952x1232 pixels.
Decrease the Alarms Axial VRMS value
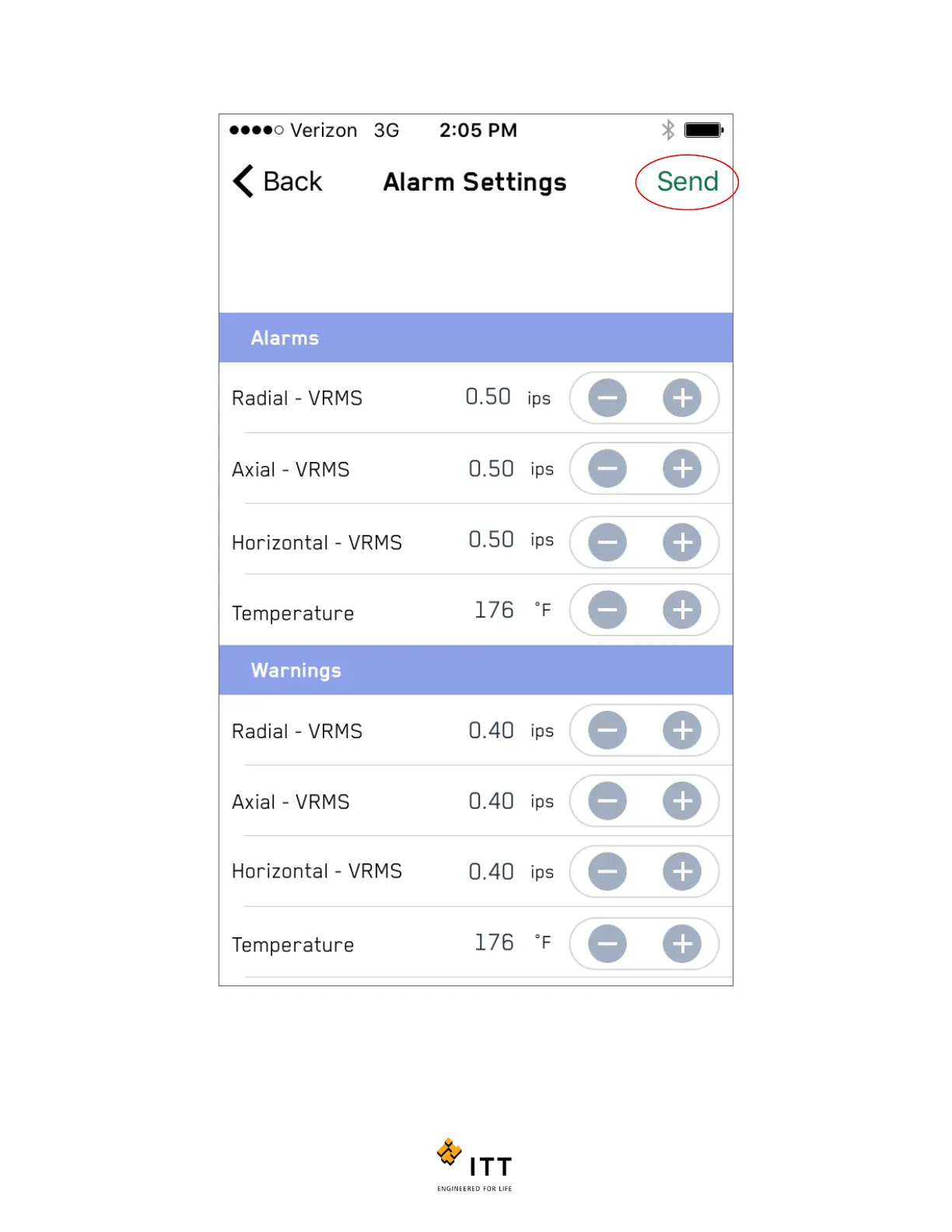pyautogui.click(x=607, y=469)
